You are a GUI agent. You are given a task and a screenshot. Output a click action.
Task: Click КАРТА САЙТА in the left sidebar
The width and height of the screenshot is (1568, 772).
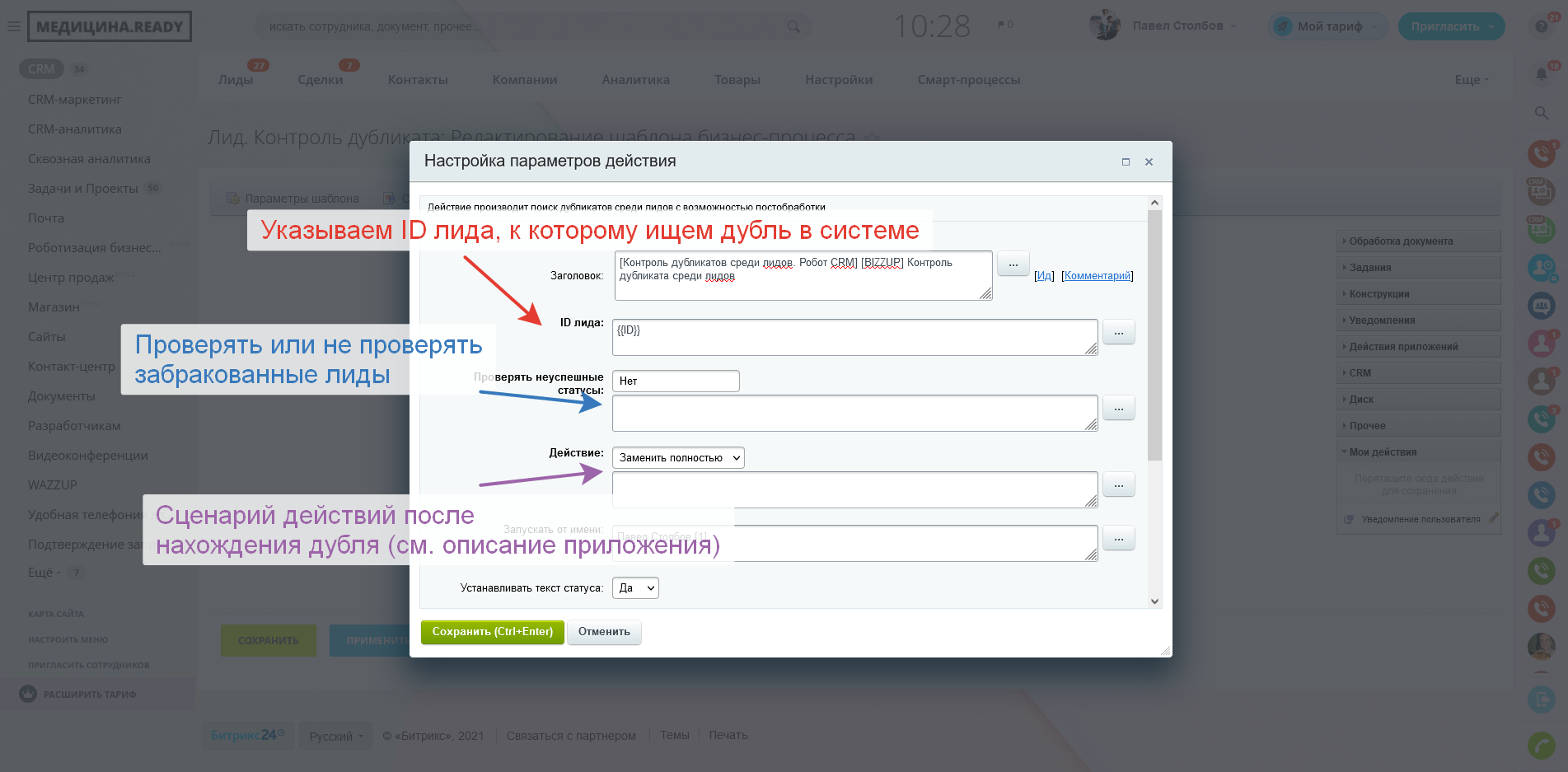56,614
